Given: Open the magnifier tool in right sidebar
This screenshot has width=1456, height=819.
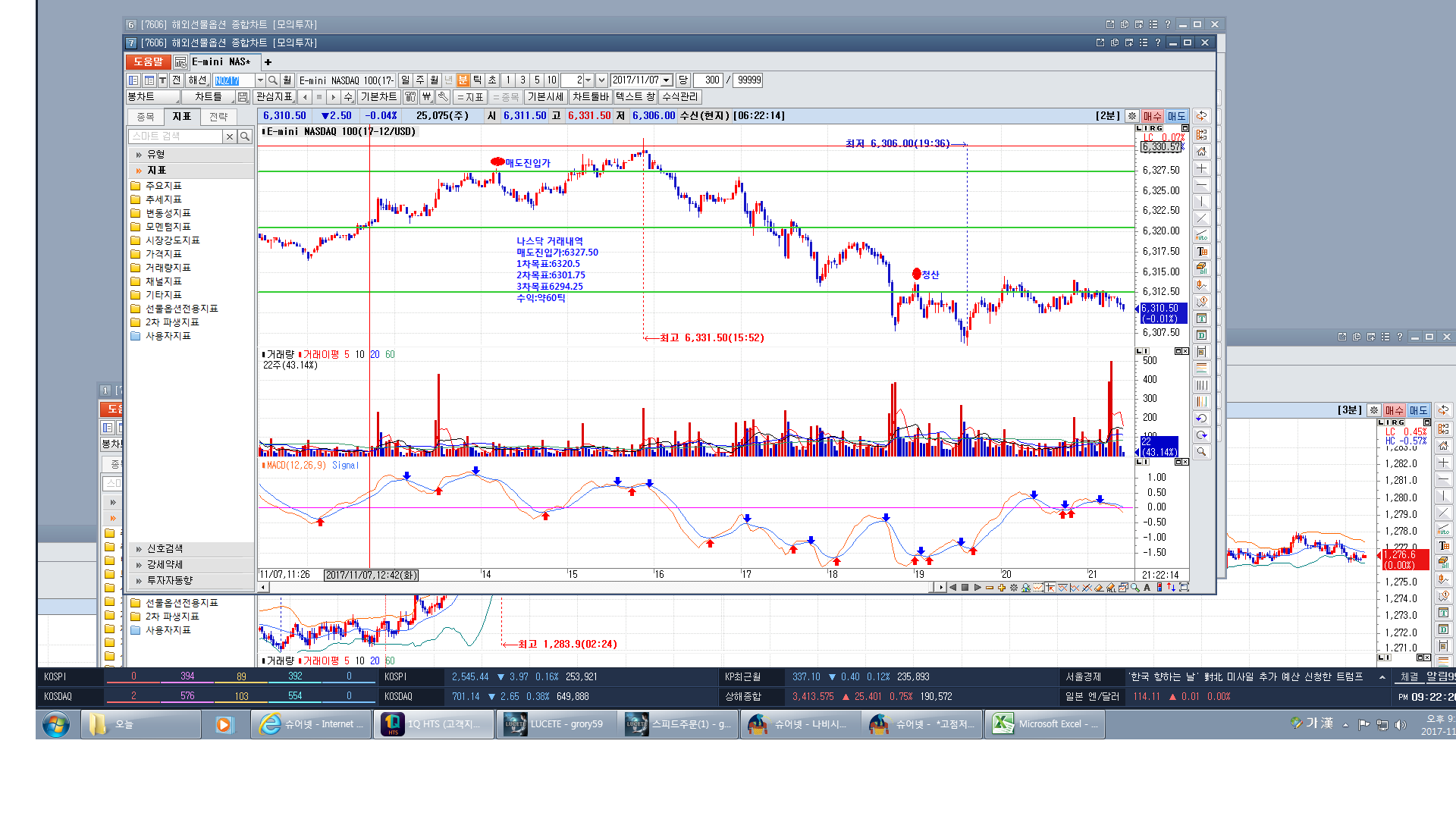Looking at the screenshot, I should click(1201, 452).
